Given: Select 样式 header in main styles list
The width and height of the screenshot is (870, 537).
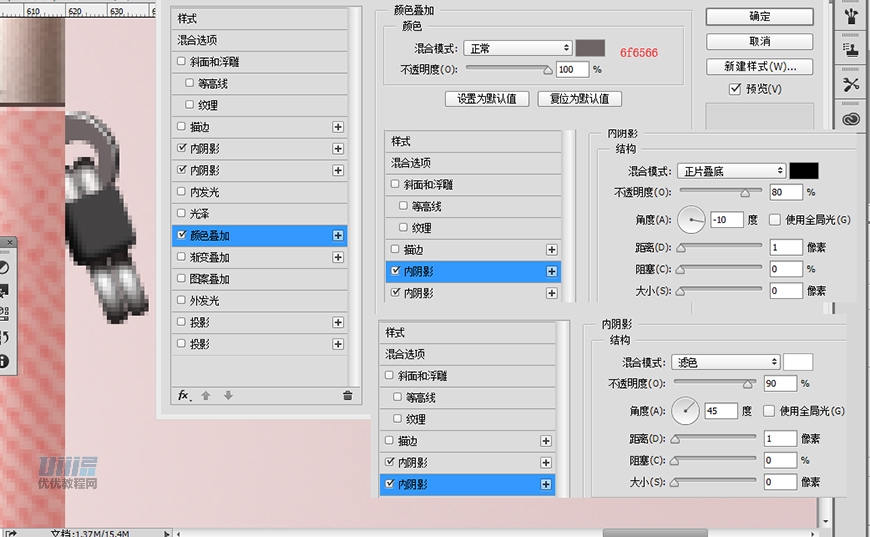Looking at the screenshot, I should (259, 19).
